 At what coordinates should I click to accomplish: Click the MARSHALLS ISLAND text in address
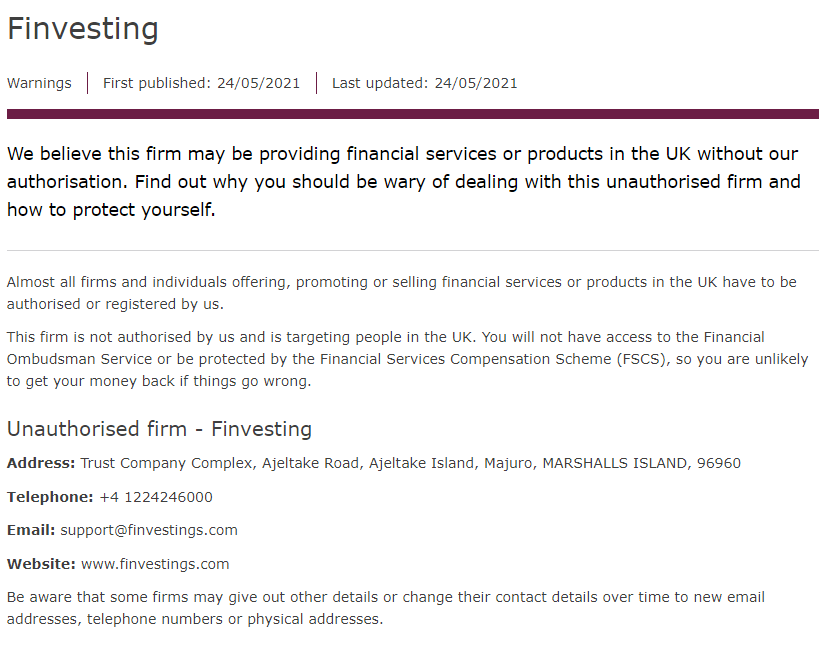pyautogui.click(x=615, y=463)
